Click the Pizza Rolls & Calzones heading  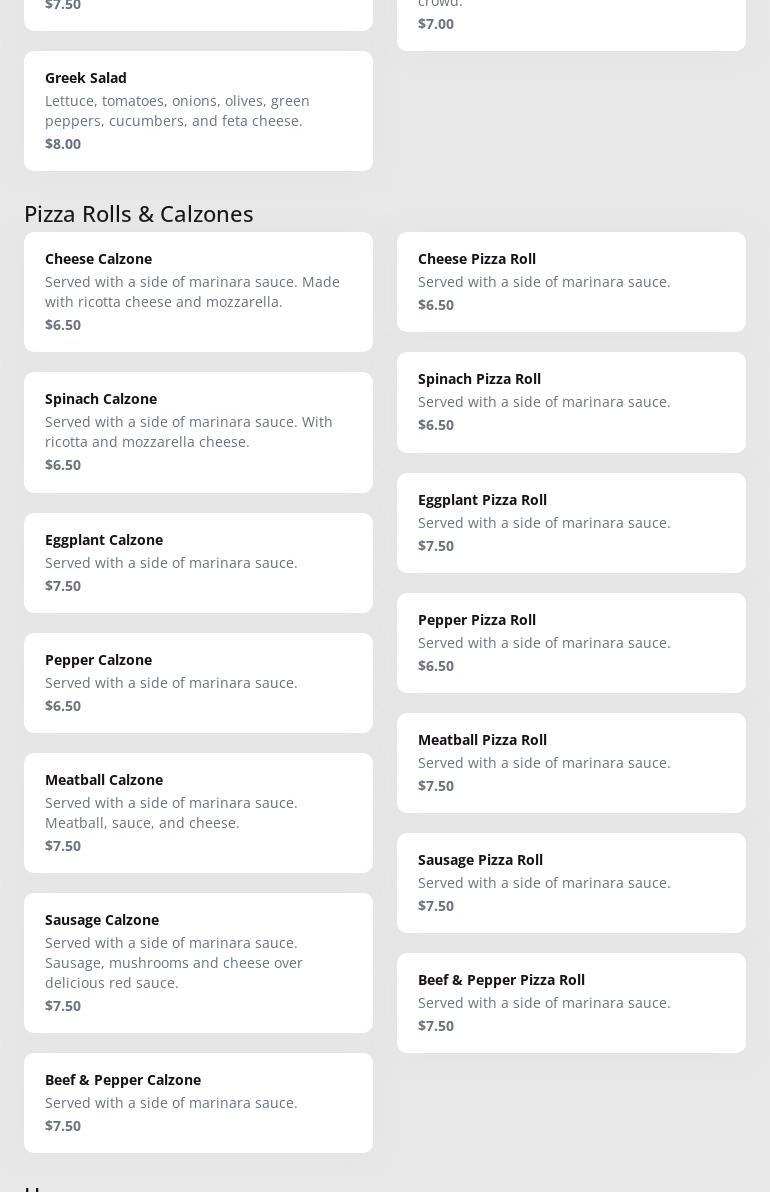(139, 214)
